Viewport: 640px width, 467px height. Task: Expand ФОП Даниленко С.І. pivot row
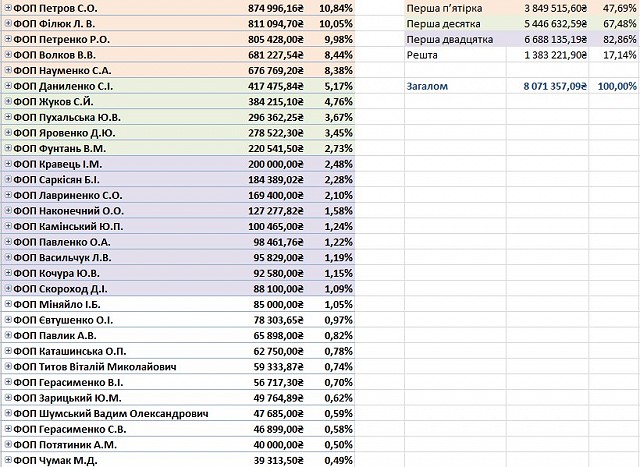tap(8, 87)
